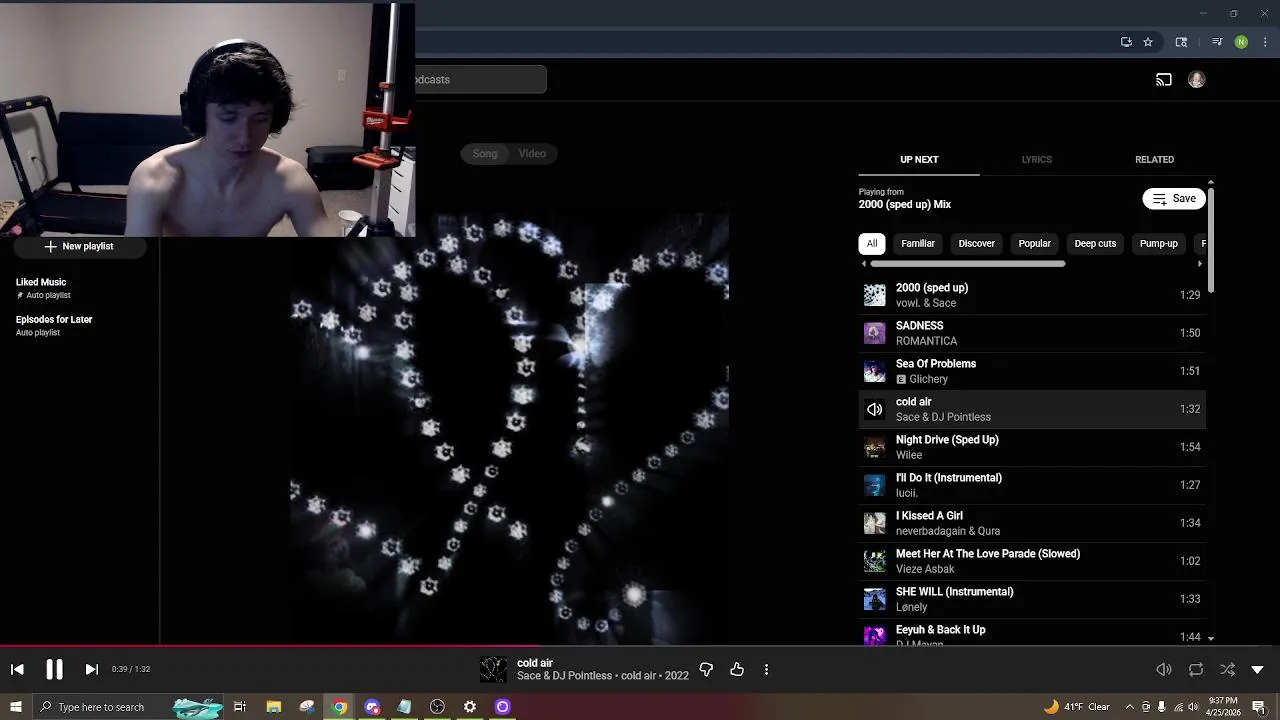
Task: Play Night Drive (Sped Up) by Wilee
Action: (x=1031, y=447)
